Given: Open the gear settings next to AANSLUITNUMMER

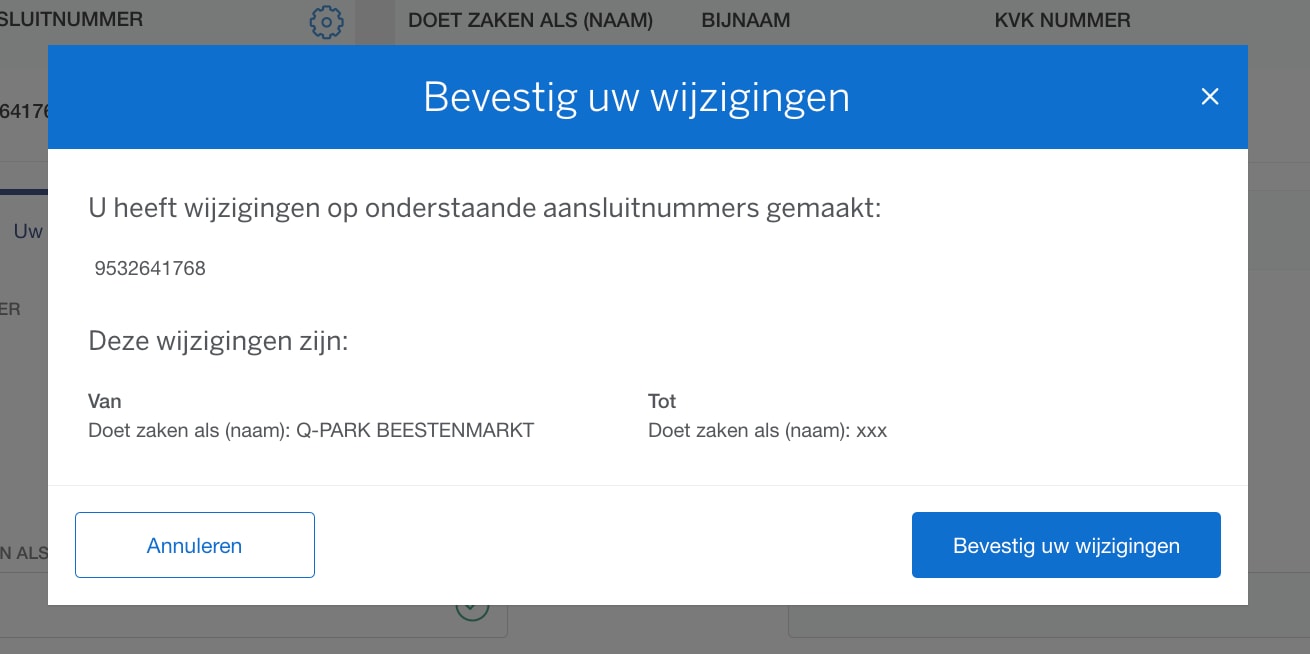Looking at the screenshot, I should click(326, 21).
